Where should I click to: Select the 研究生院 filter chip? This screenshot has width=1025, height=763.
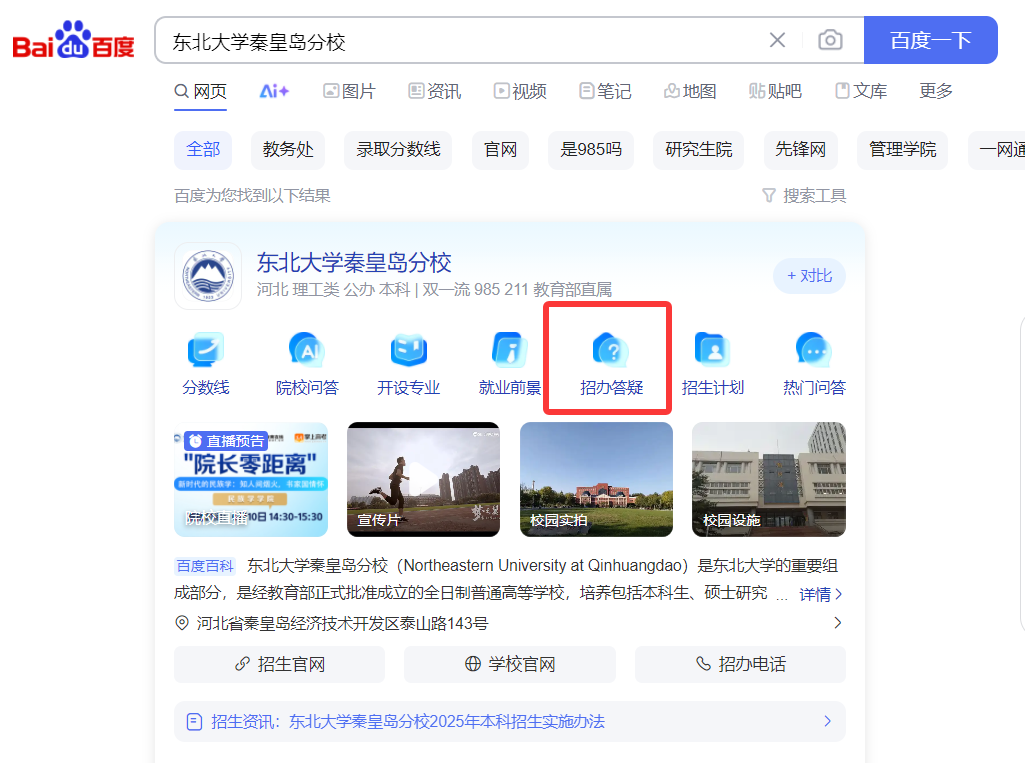698,149
